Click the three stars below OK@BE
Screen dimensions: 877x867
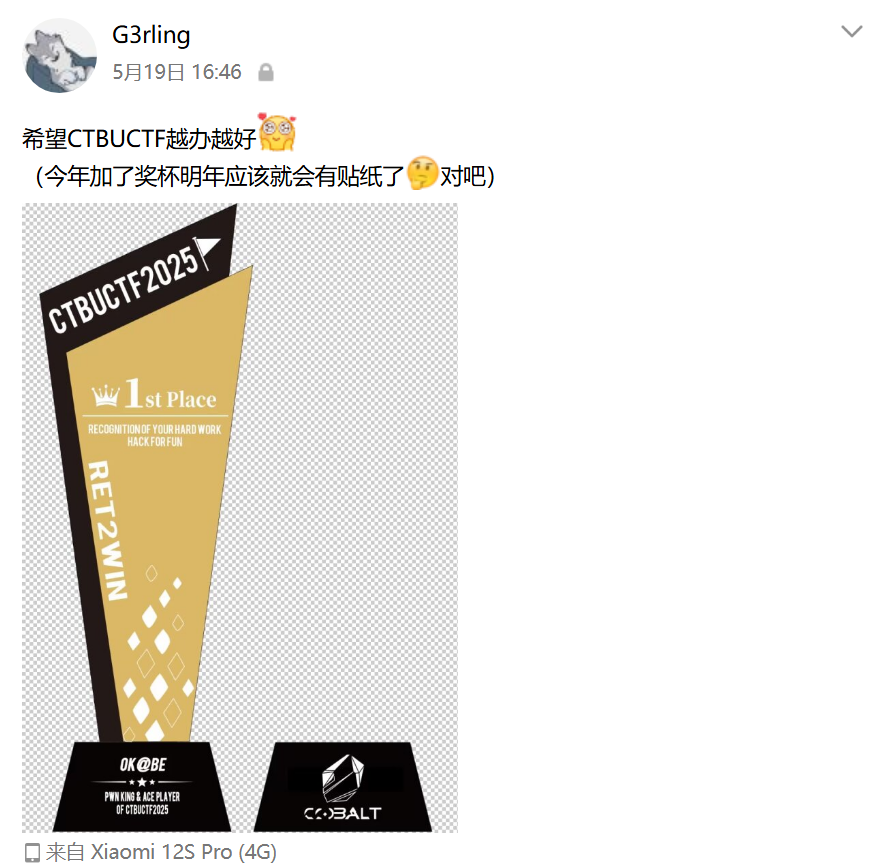point(142,782)
